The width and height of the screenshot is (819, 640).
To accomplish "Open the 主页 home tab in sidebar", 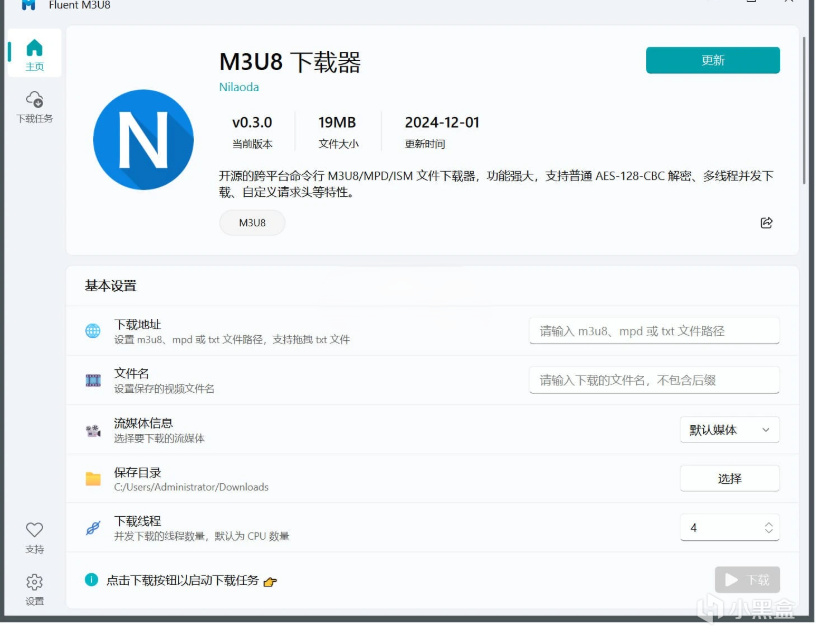I will (34, 54).
